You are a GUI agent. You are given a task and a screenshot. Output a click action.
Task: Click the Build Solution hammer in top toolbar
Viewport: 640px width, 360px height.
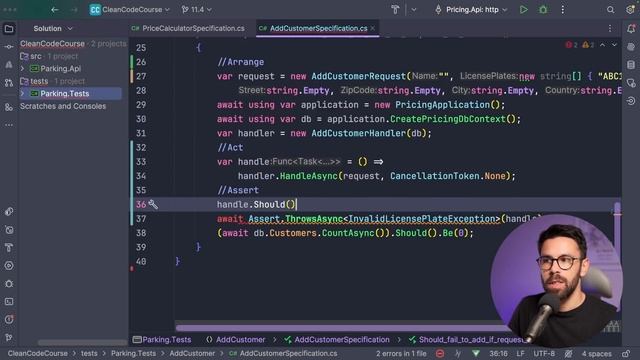pos(395,9)
